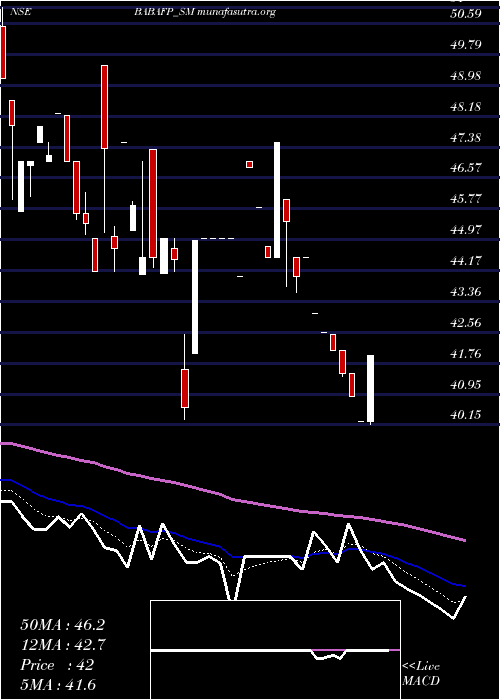Click the tall white candlestick reaching 47.38

tap(277, 200)
